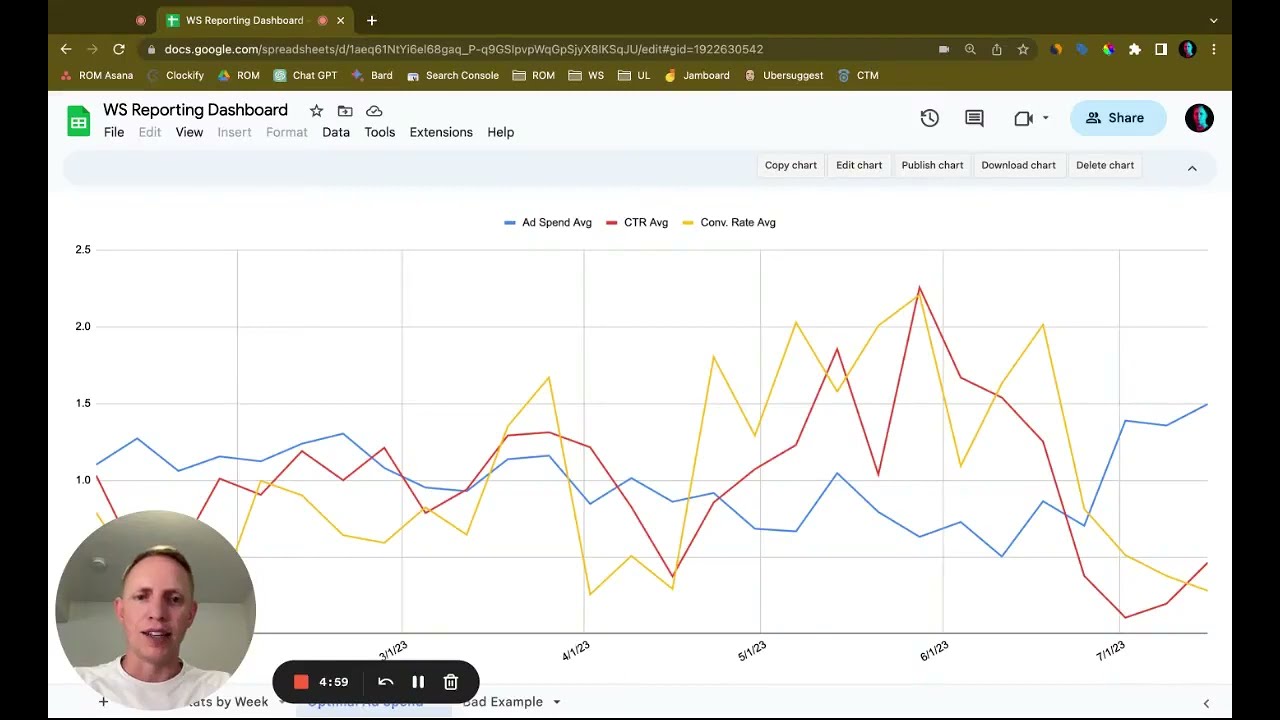Open the Chat GPT bookmark

tap(305, 75)
